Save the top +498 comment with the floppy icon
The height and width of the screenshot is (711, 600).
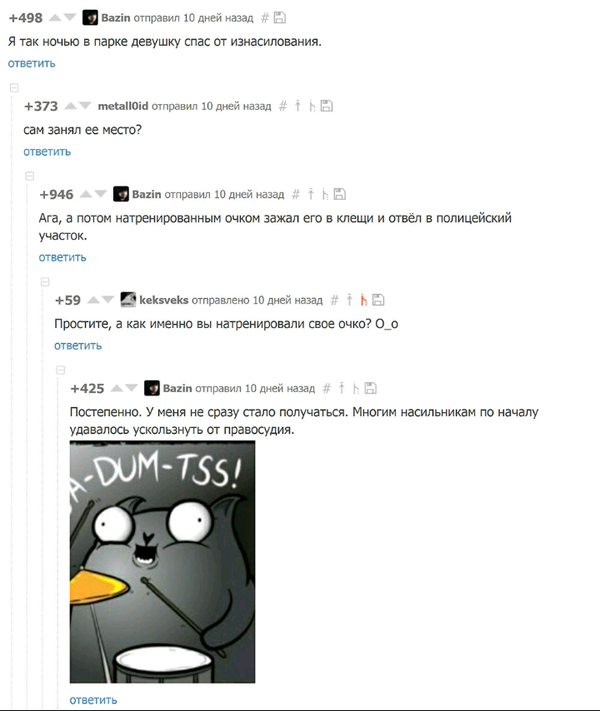pos(280,18)
